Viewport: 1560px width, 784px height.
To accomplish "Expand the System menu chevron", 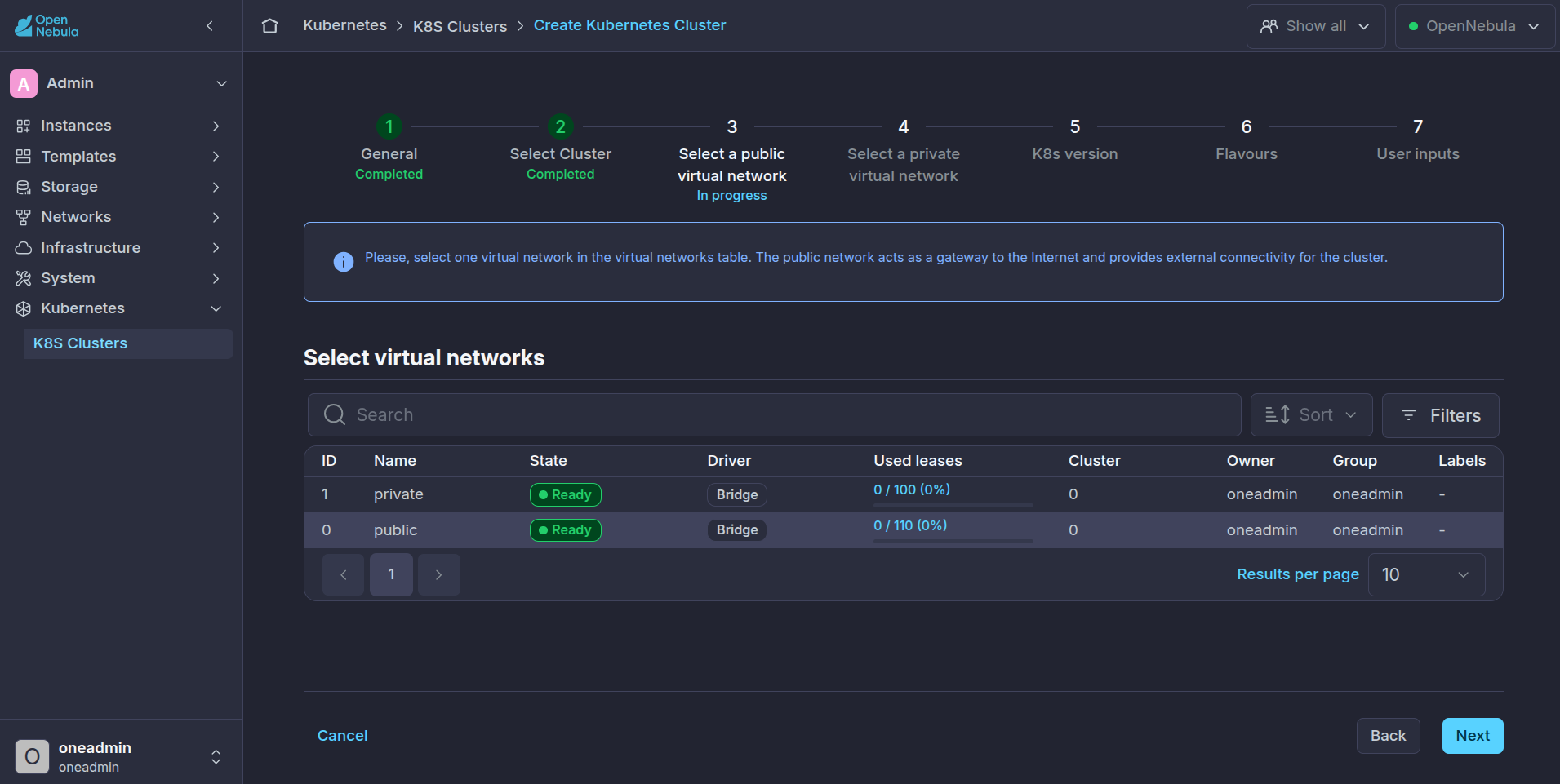I will click(216, 278).
